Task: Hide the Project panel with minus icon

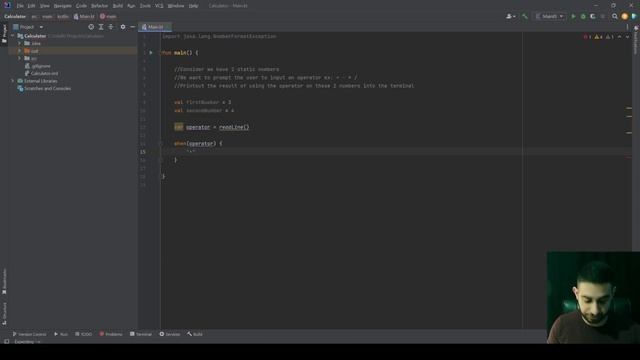Action: 133,27
